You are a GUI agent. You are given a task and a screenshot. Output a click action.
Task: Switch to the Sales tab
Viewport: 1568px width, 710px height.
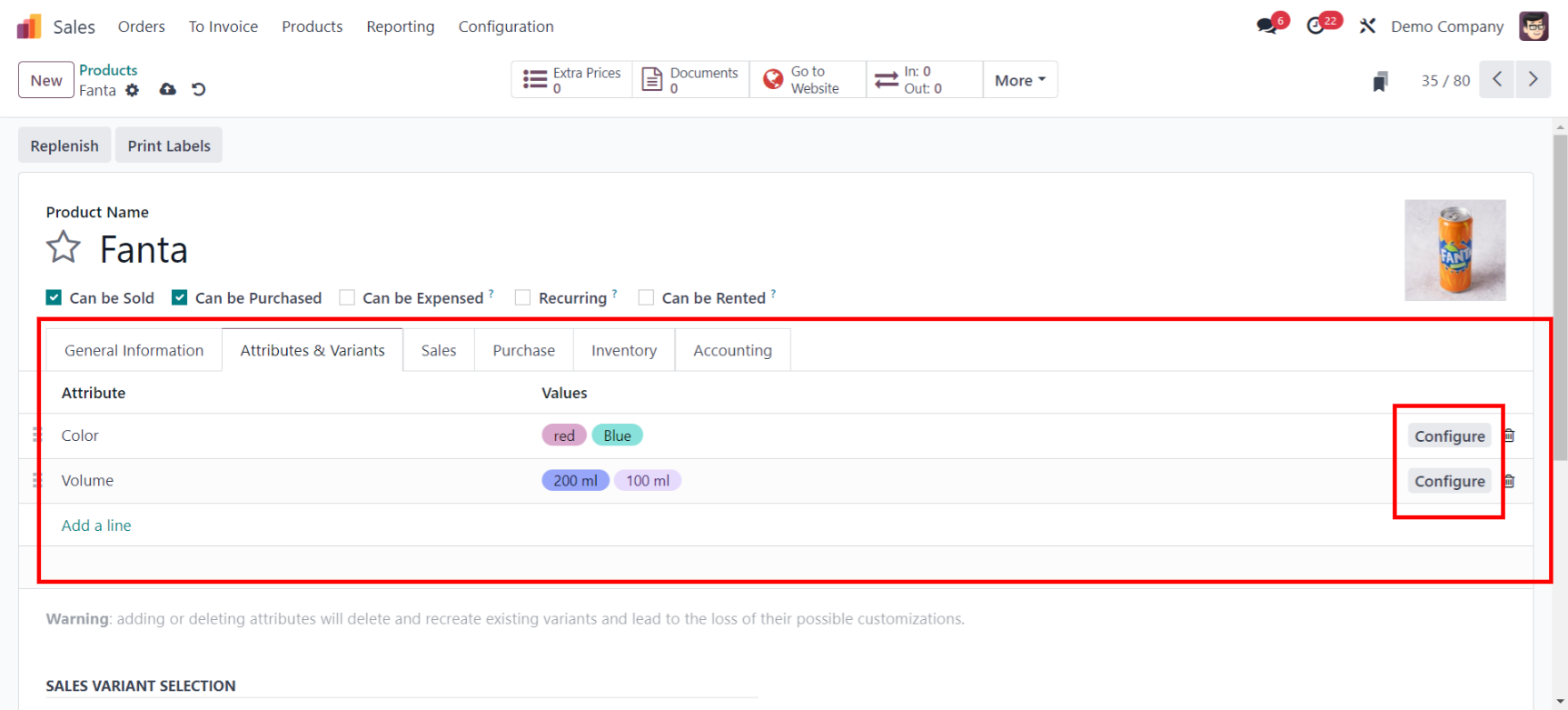439,350
